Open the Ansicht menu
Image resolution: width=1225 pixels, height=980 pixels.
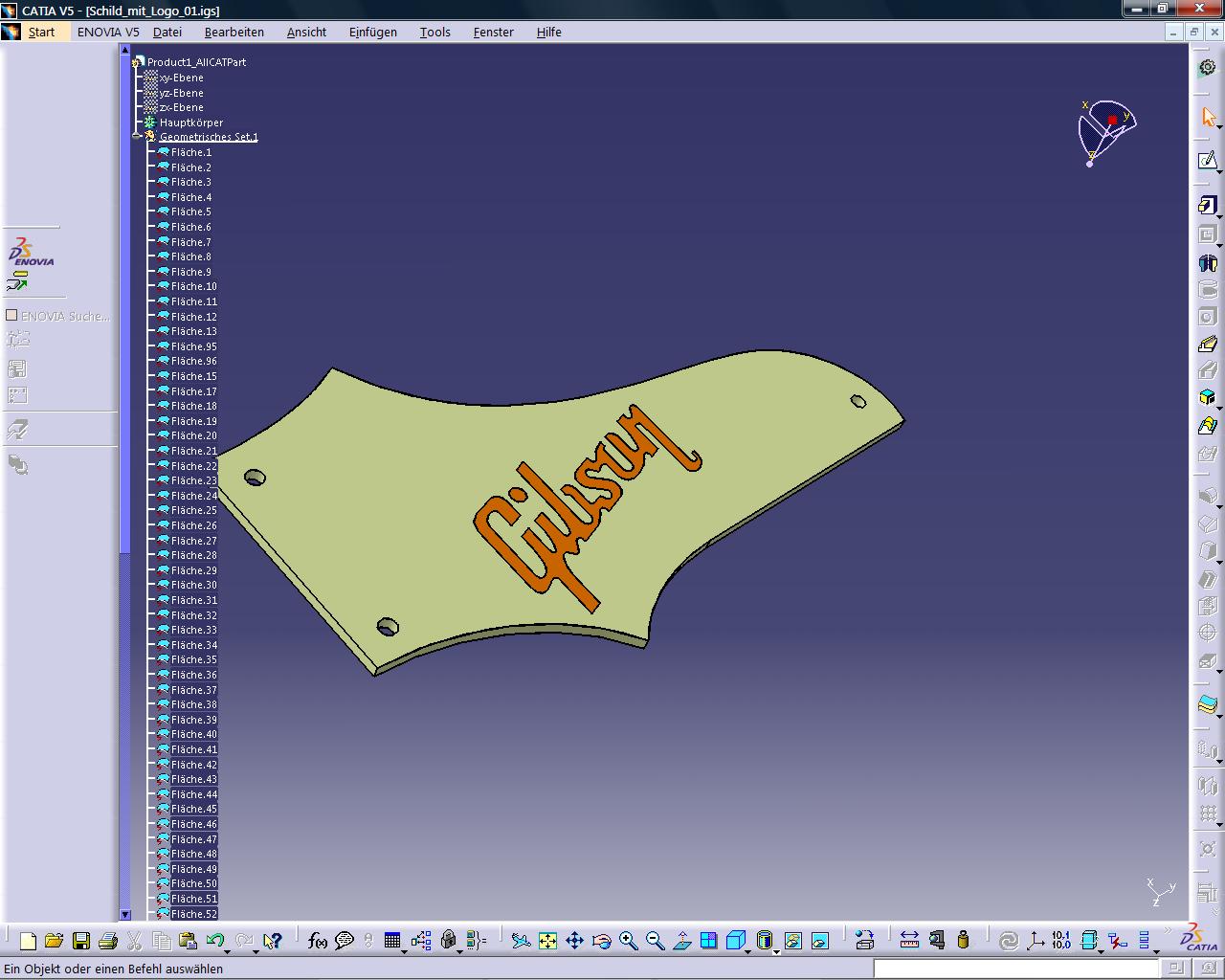[x=306, y=32]
